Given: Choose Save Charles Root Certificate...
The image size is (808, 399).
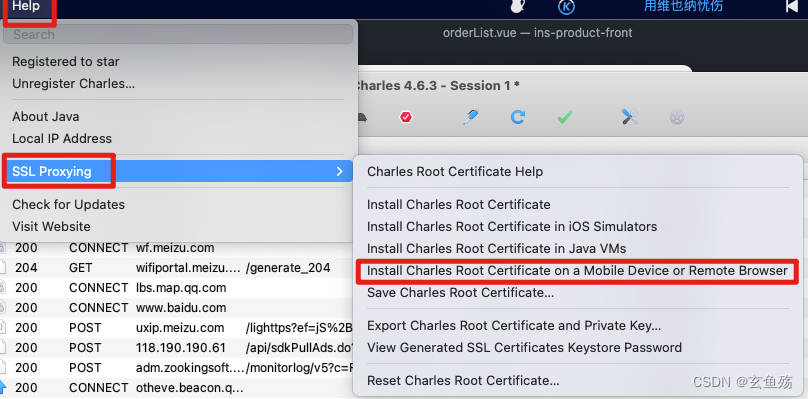Looking at the screenshot, I should tap(460, 293).
